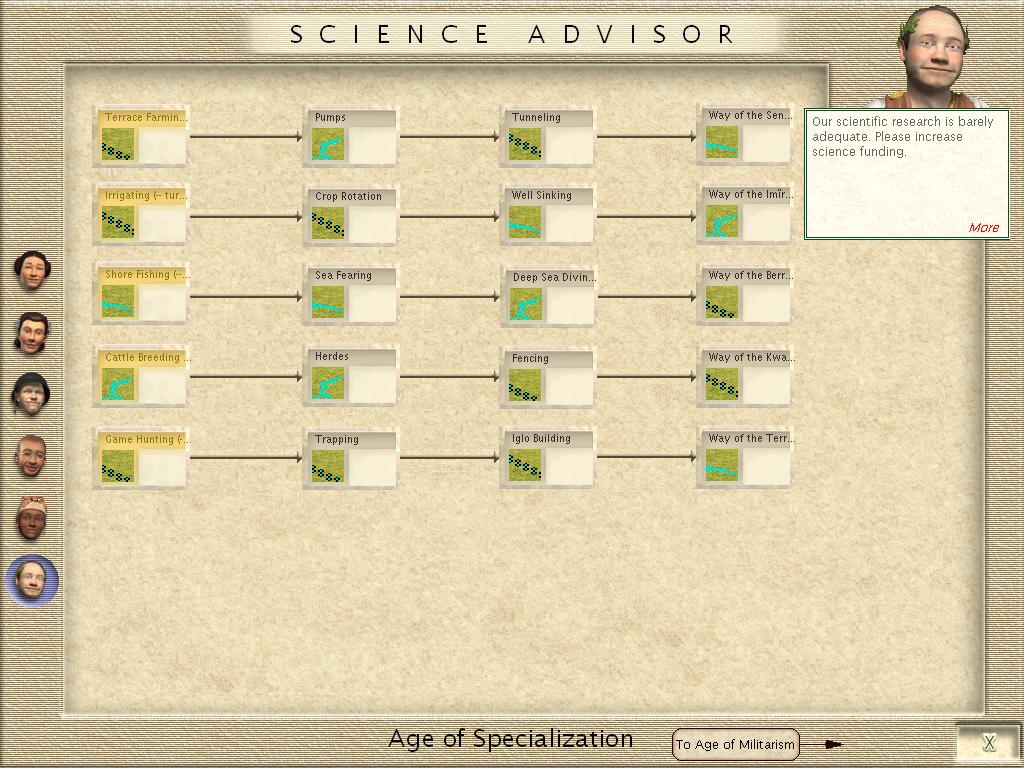Select the Pumps technology icon
This screenshot has width=1024, height=768.
click(328, 144)
